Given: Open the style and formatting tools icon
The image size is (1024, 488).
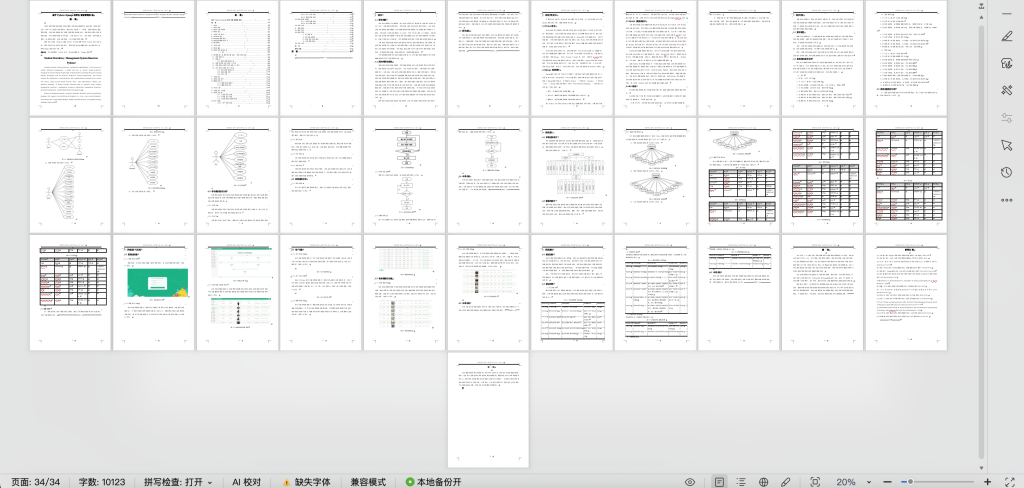Looking at the screenshot, I should [x=1006, y=91].
